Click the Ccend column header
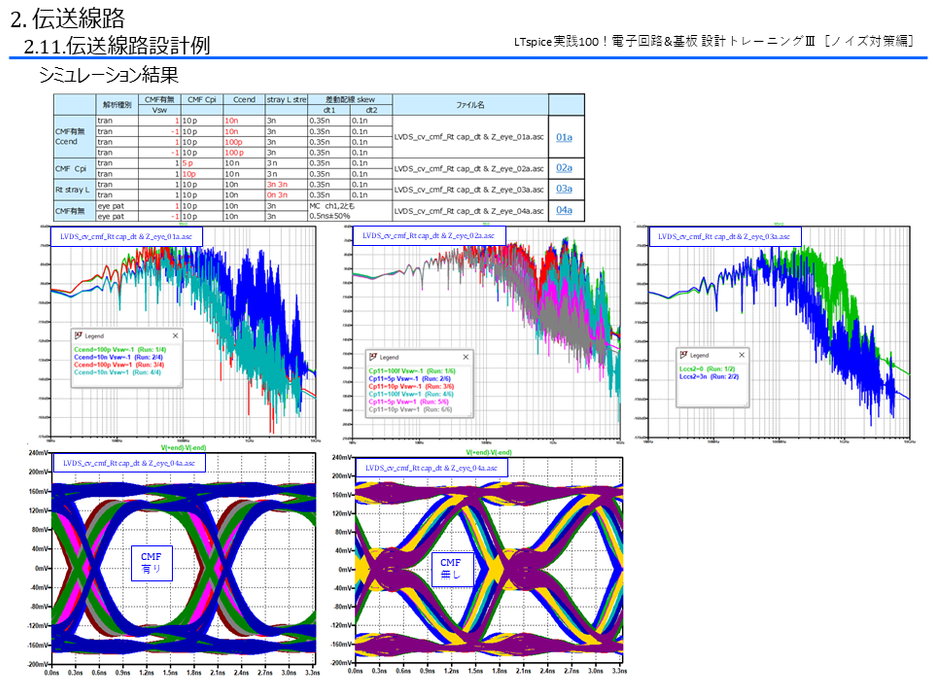Screen dimensions: 933x700 [244, 99]
